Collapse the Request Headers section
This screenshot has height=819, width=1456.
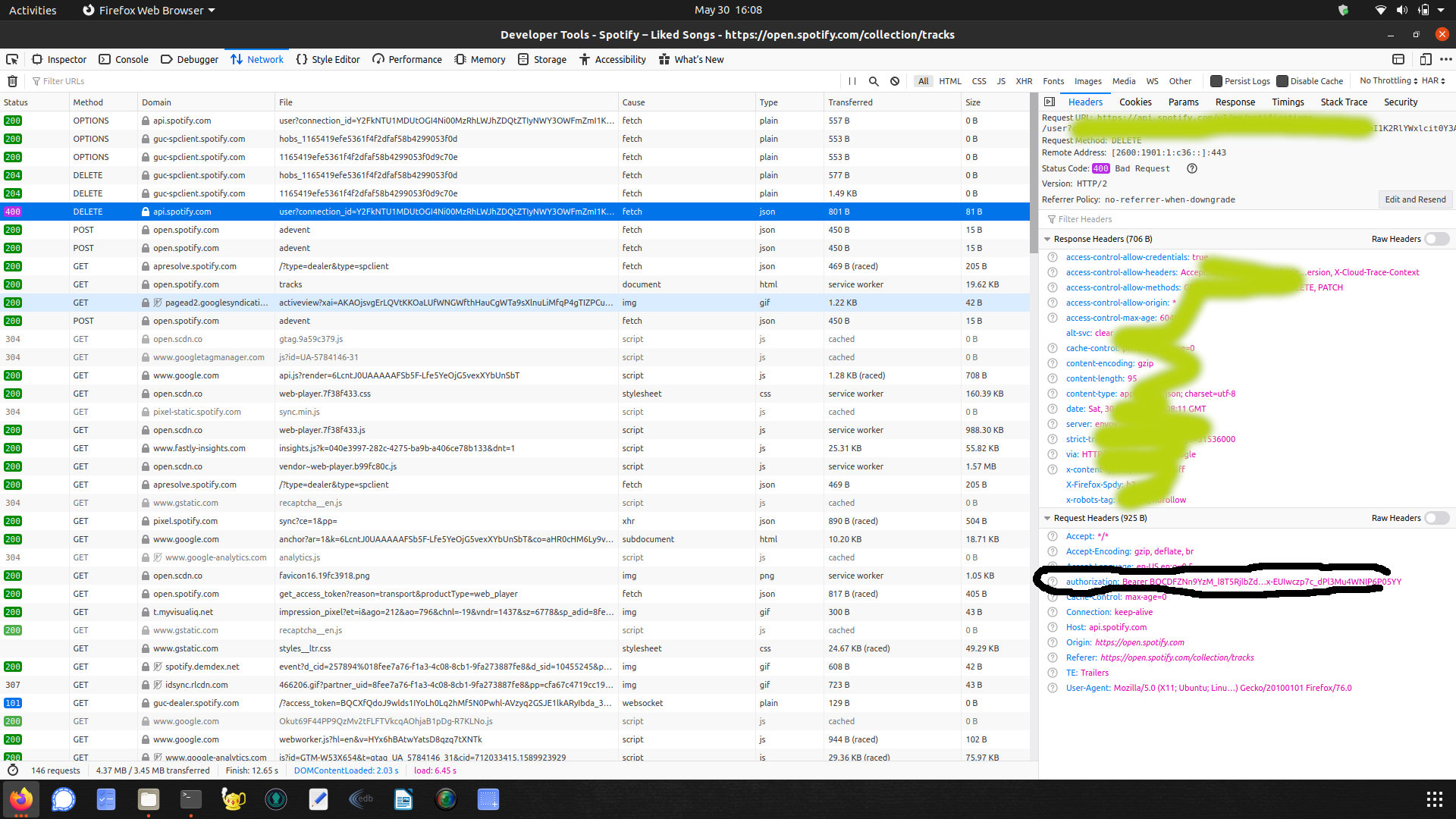tap(1047, 518)
